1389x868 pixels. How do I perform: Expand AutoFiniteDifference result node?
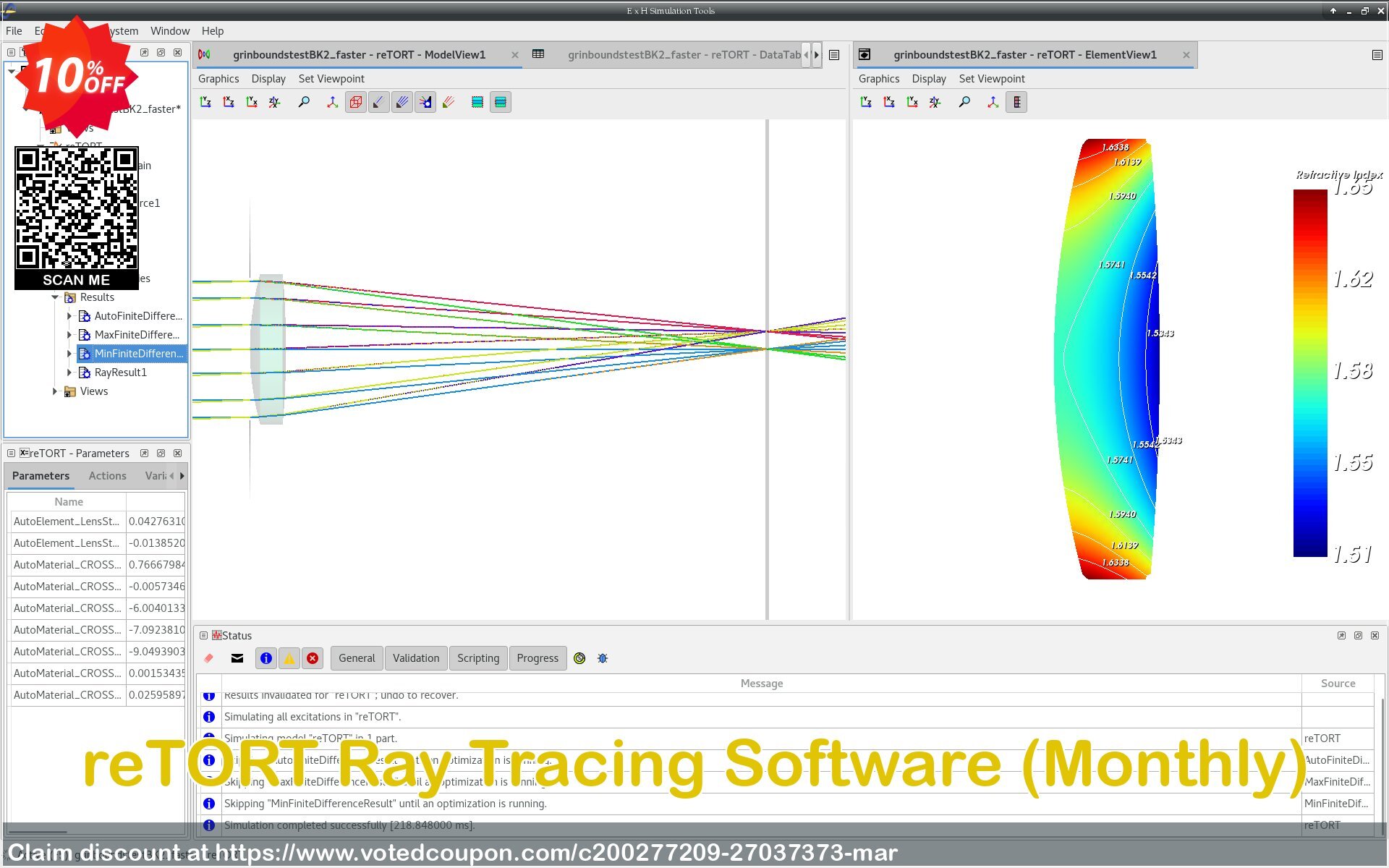[69, 316]
